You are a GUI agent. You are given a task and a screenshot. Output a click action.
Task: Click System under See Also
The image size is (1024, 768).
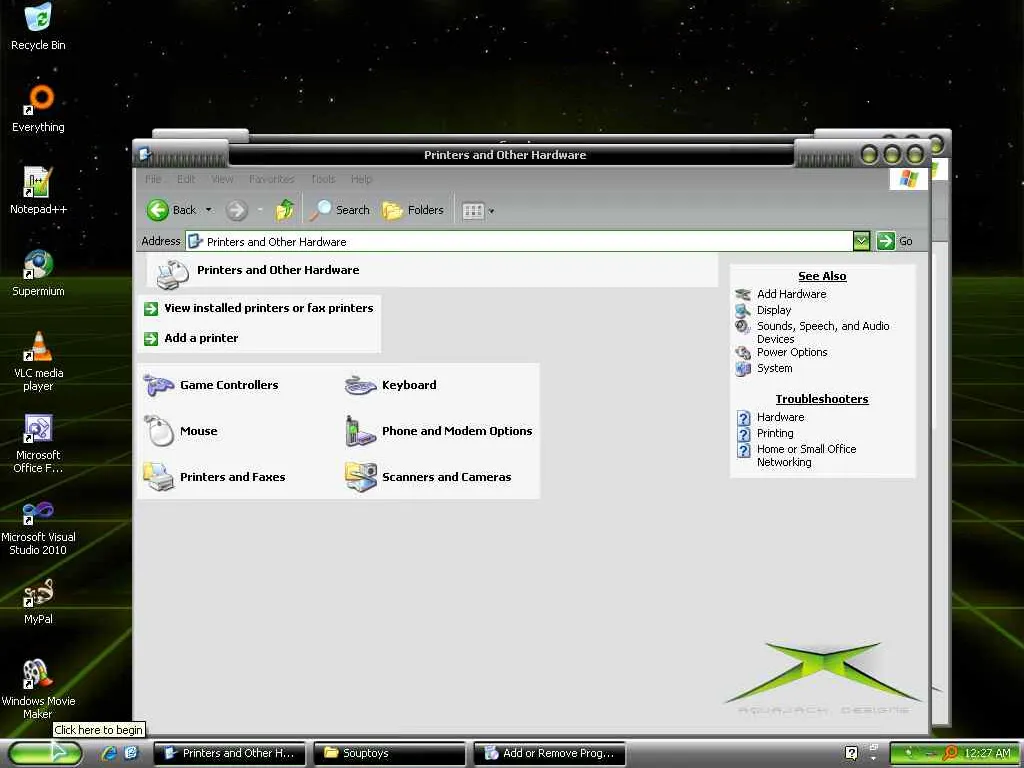click(x=775, y=368)
